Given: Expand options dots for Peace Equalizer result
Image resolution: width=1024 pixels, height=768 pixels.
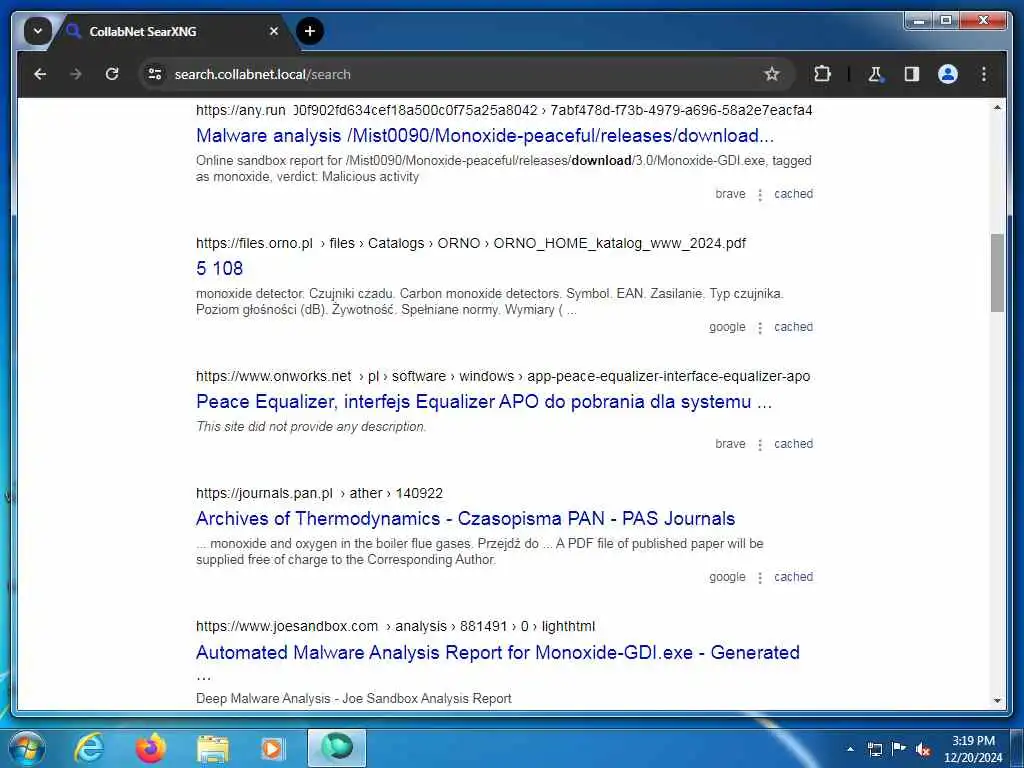Looking at the screenshot, I should (x=760, y=445).
